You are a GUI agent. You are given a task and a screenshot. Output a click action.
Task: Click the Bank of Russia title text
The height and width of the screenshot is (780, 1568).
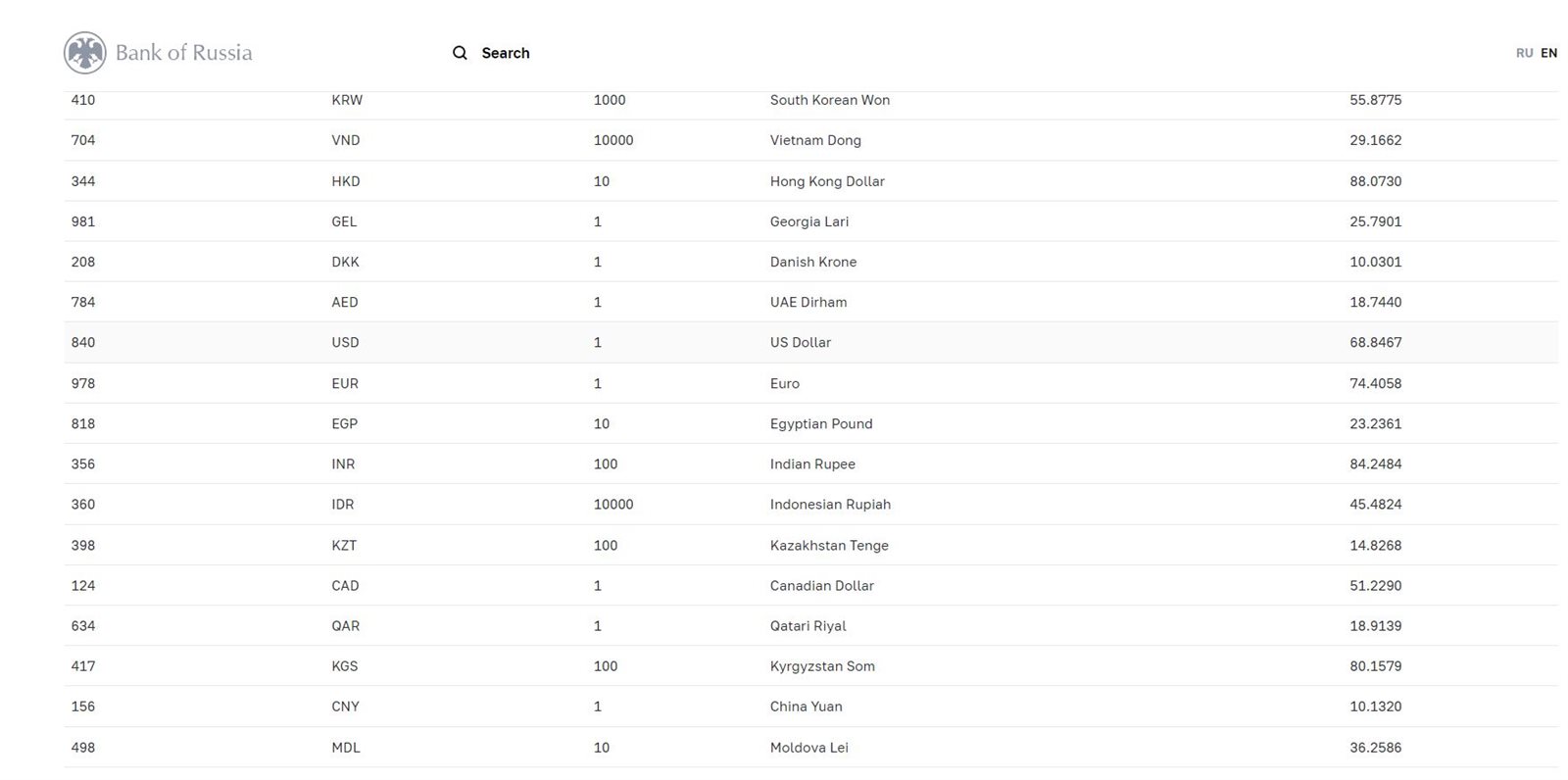pyautogui.click(x=183, y=53)
